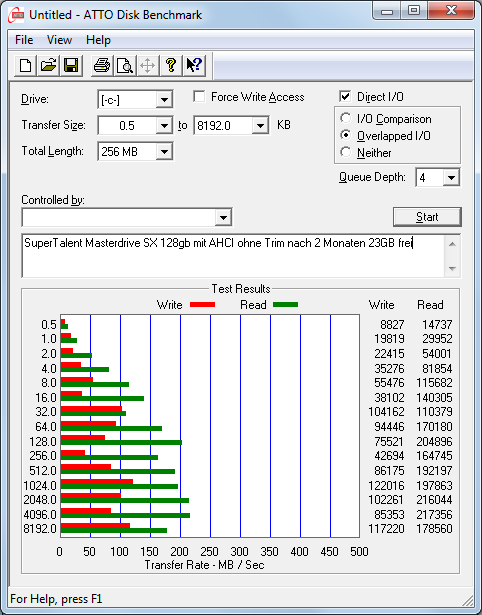Click the grayed move arrows icon
This screenshot has width=482, height=615.
tap(147, 65)
